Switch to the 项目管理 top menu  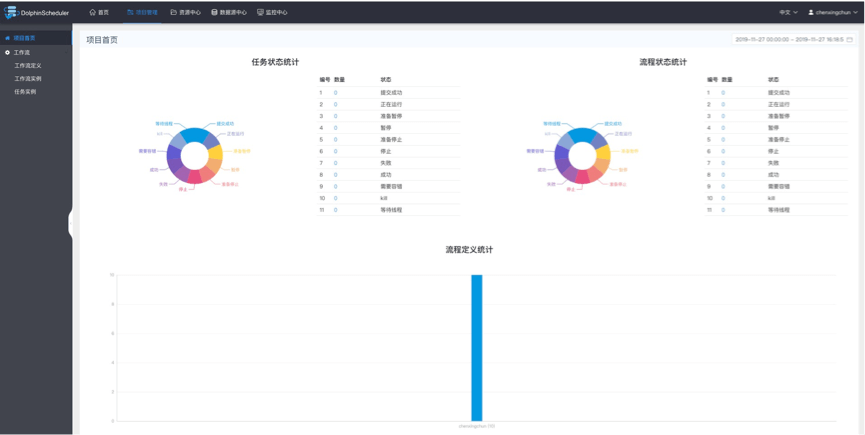click(142, 13)
